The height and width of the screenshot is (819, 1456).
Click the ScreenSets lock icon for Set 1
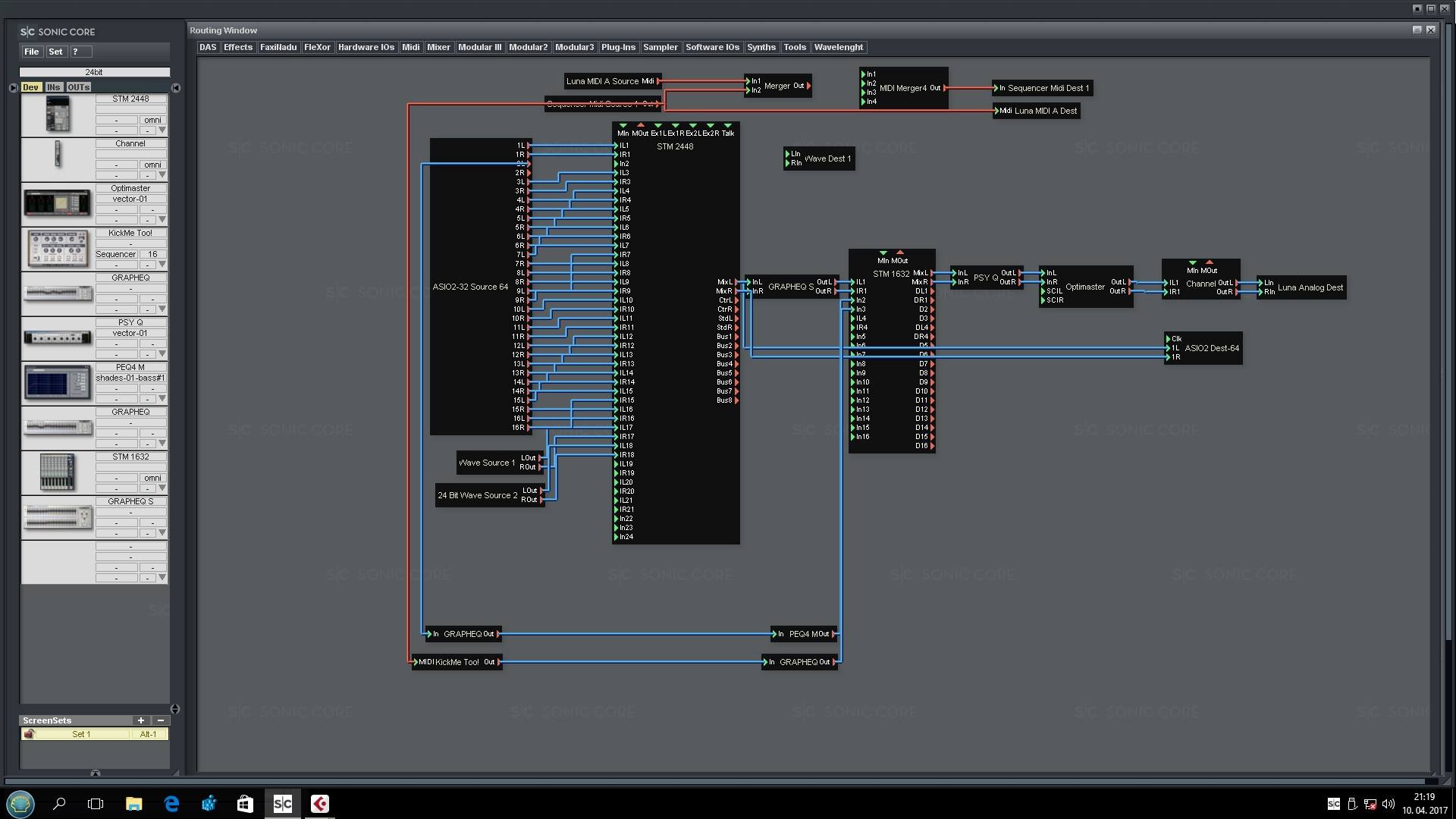(29, 733)
